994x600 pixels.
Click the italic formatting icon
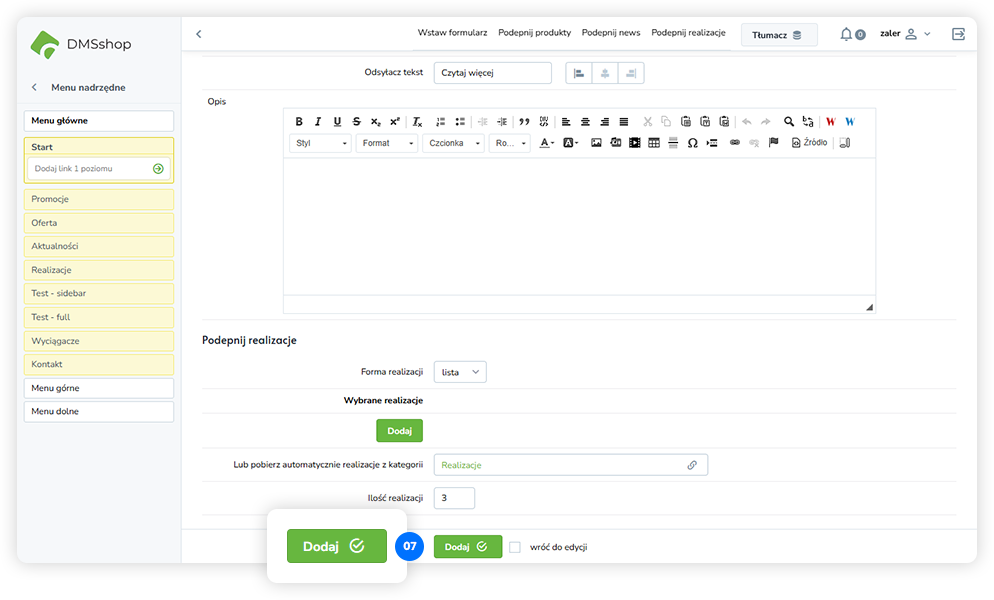318,122
